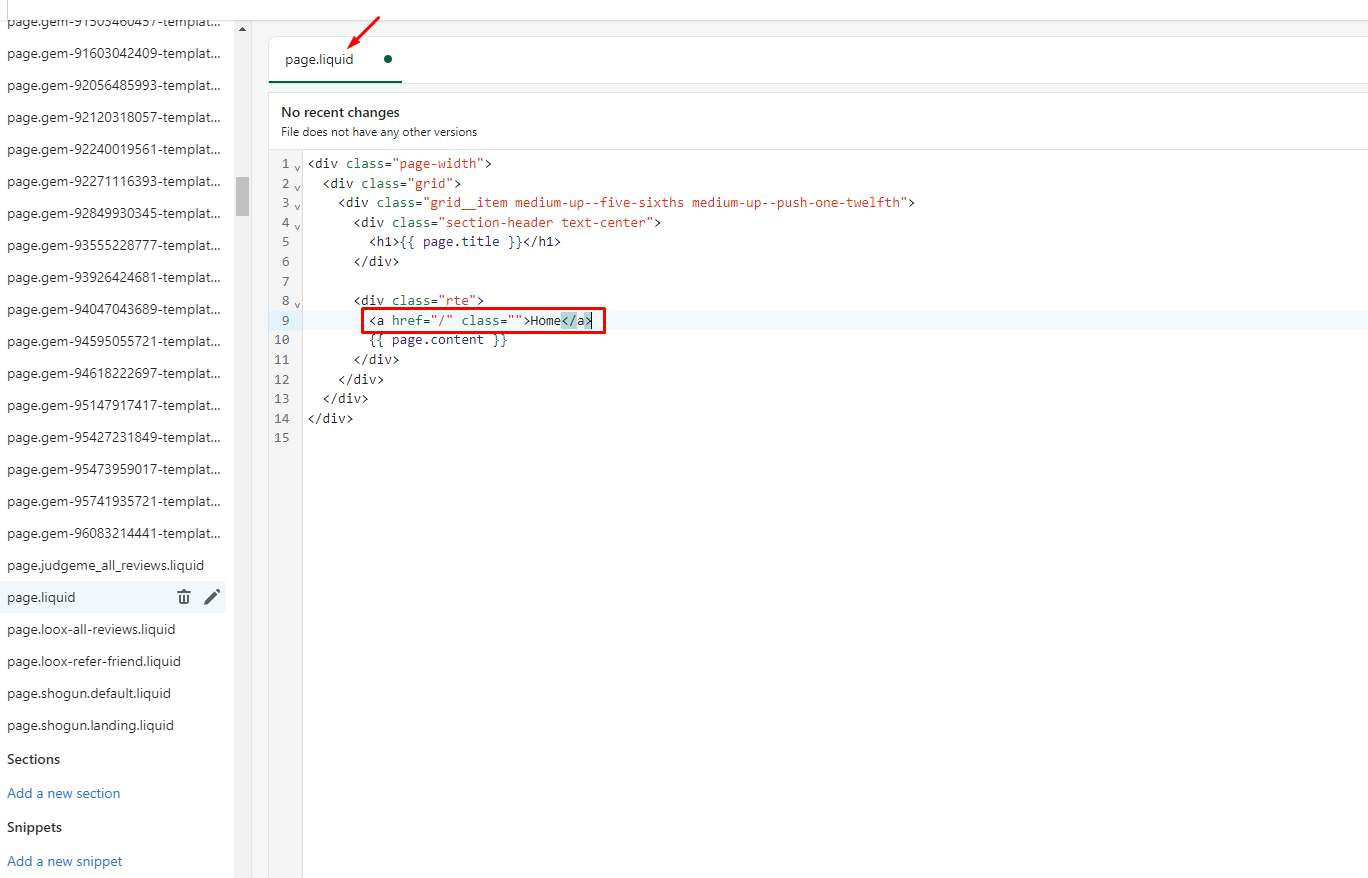Click the page.title h1 code on line 5
This screenshot has width=1368, height=878.
pos(465,242)
